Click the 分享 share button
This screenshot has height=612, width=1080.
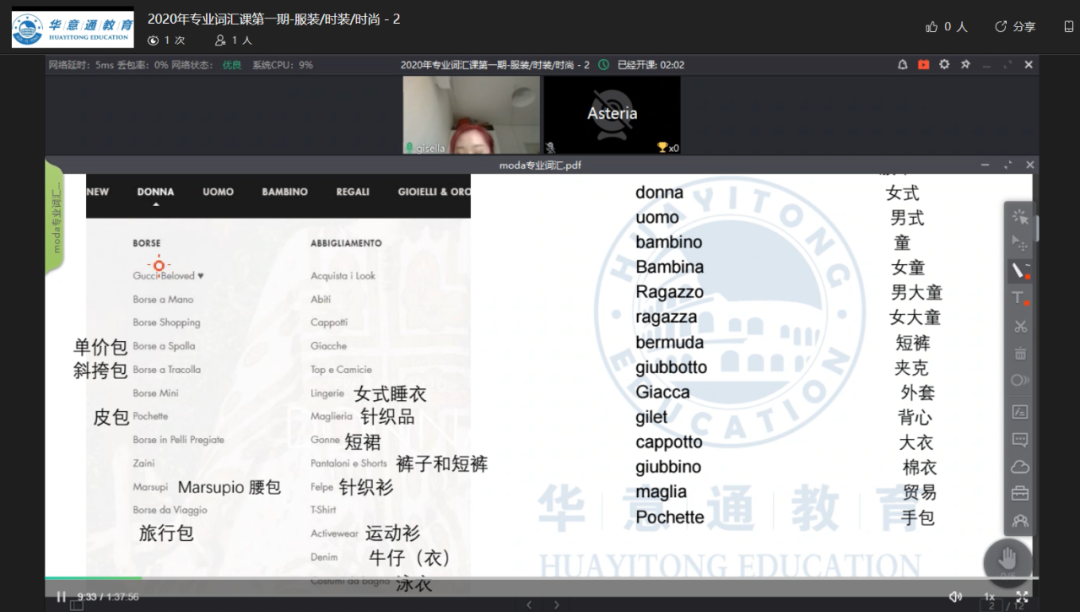pos(1015,26)
